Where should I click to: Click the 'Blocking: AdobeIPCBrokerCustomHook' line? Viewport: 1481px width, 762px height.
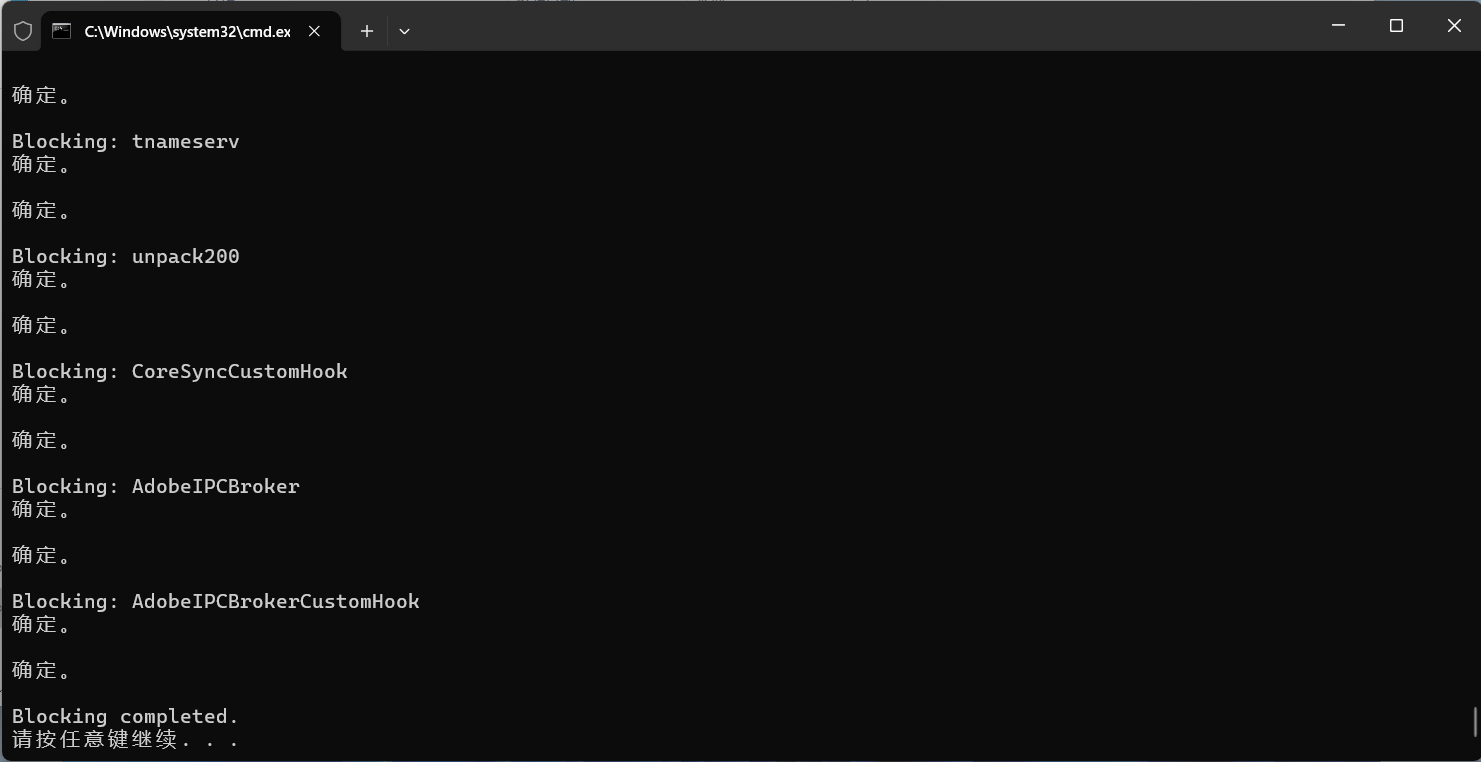tap(216, 601)
